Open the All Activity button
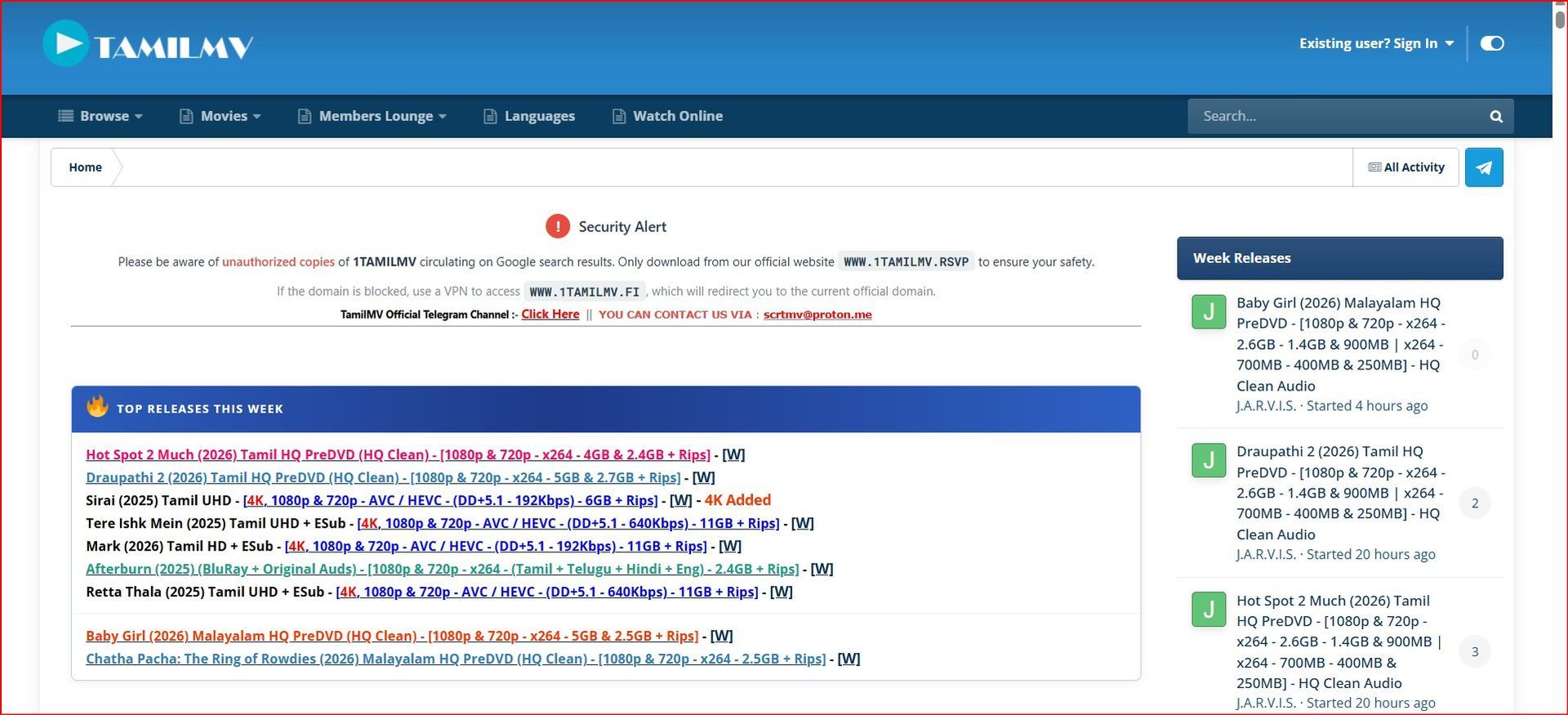 1406,168
